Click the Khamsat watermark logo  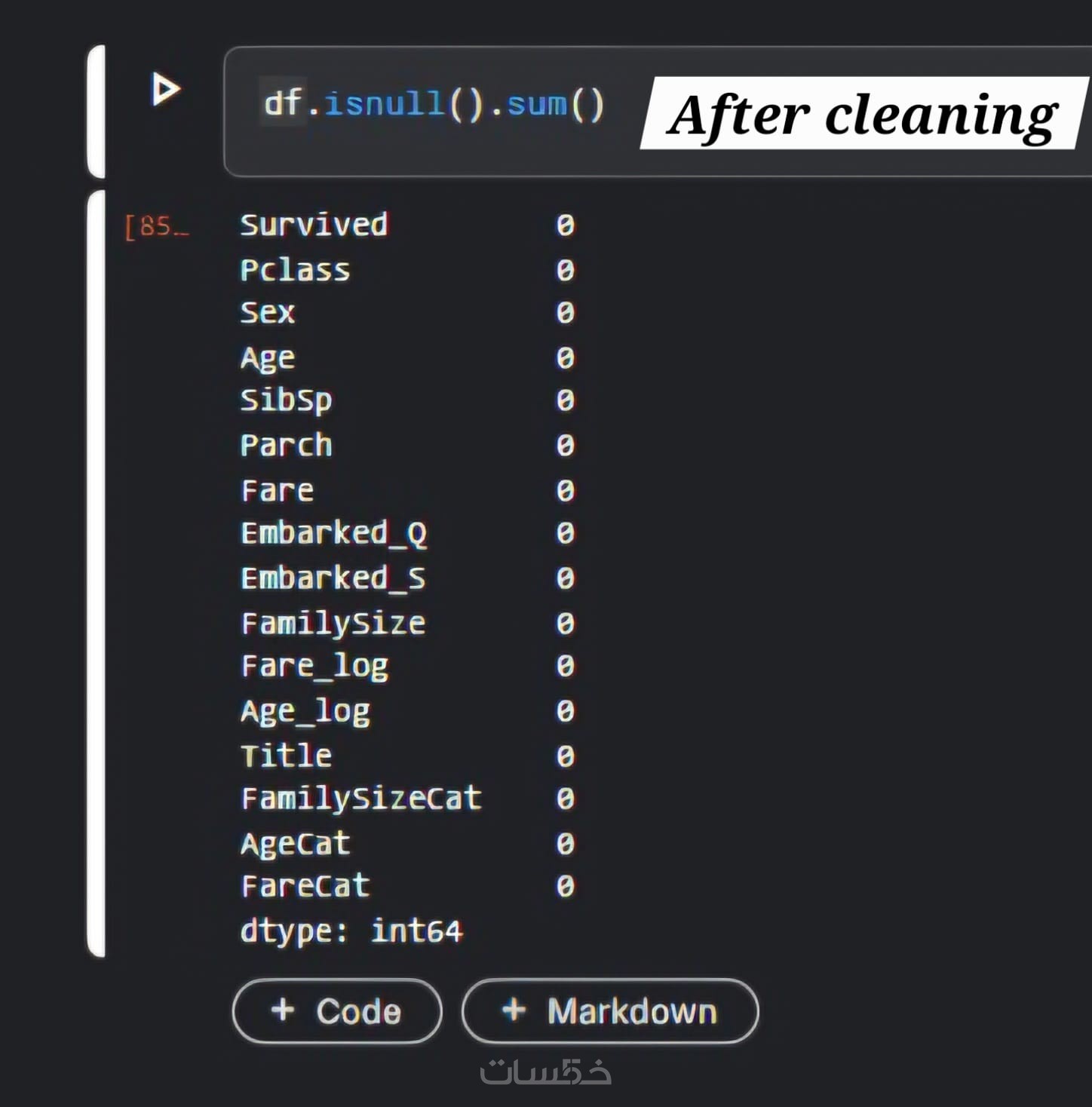click(545, 1072)
